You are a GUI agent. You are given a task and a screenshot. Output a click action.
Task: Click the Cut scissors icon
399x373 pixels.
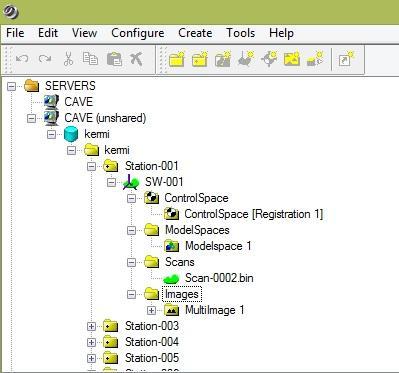pos(68,59)
